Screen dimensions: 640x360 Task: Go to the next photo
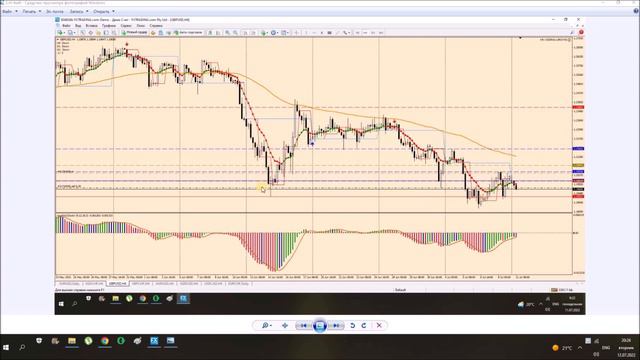click(336, 325)
